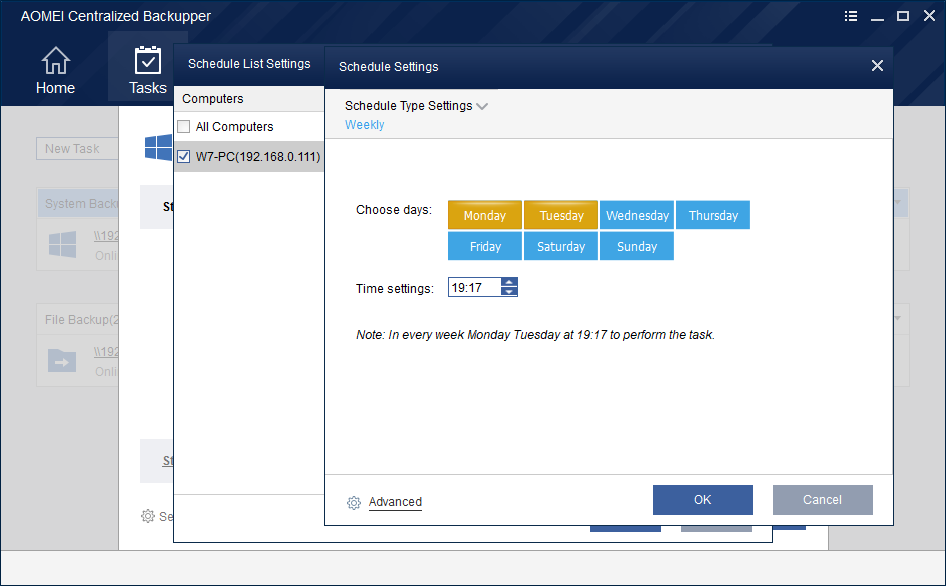Screen dimensions: 946x586
Task: Click the folder arrow icon in File Backup task
Action: click(x=62, y=361)
